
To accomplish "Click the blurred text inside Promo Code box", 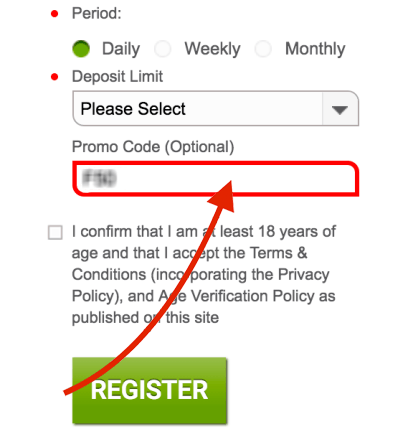I will 99,178.
